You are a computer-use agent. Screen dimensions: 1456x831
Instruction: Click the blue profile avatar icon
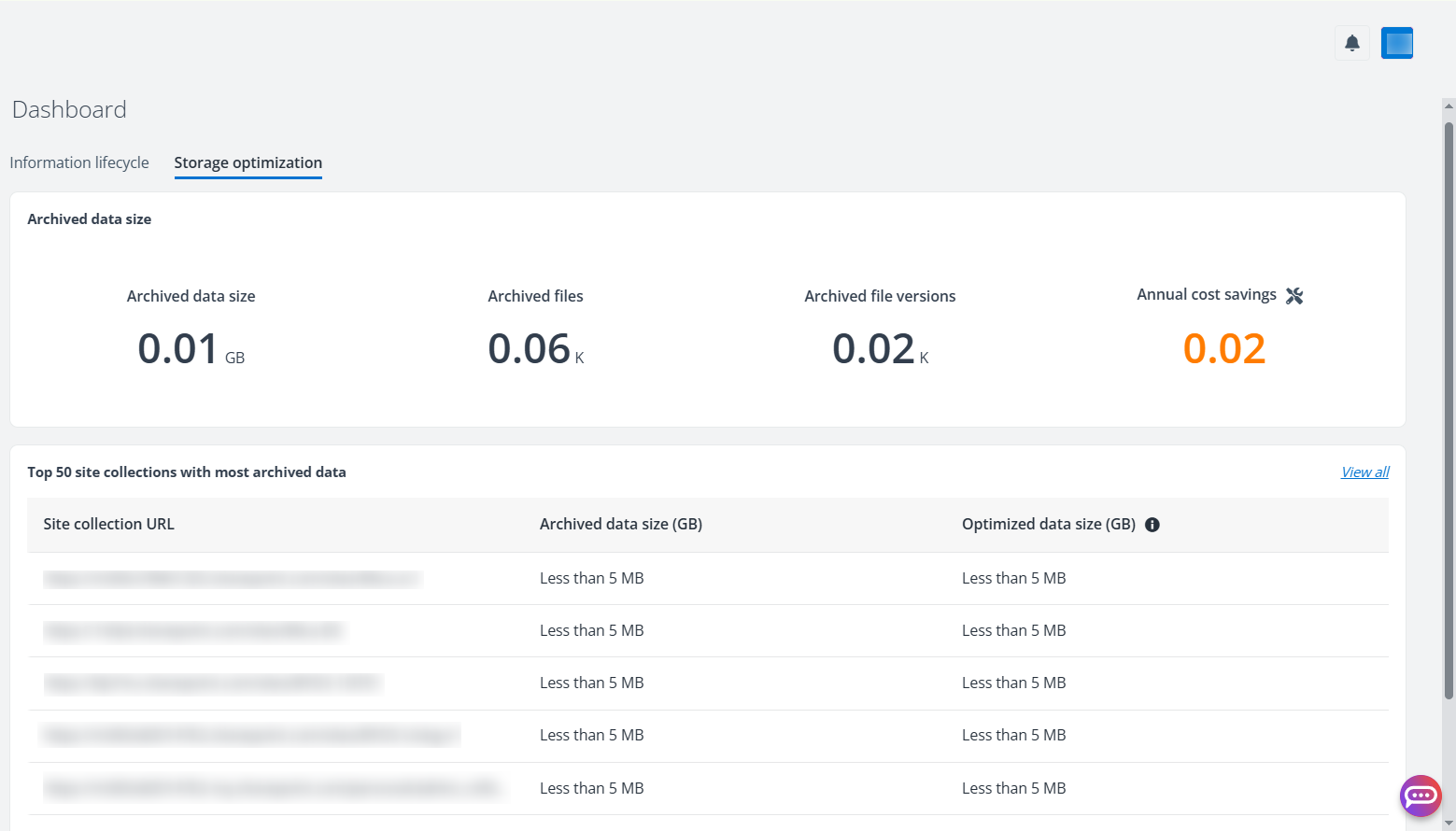tap(1396, 42)
